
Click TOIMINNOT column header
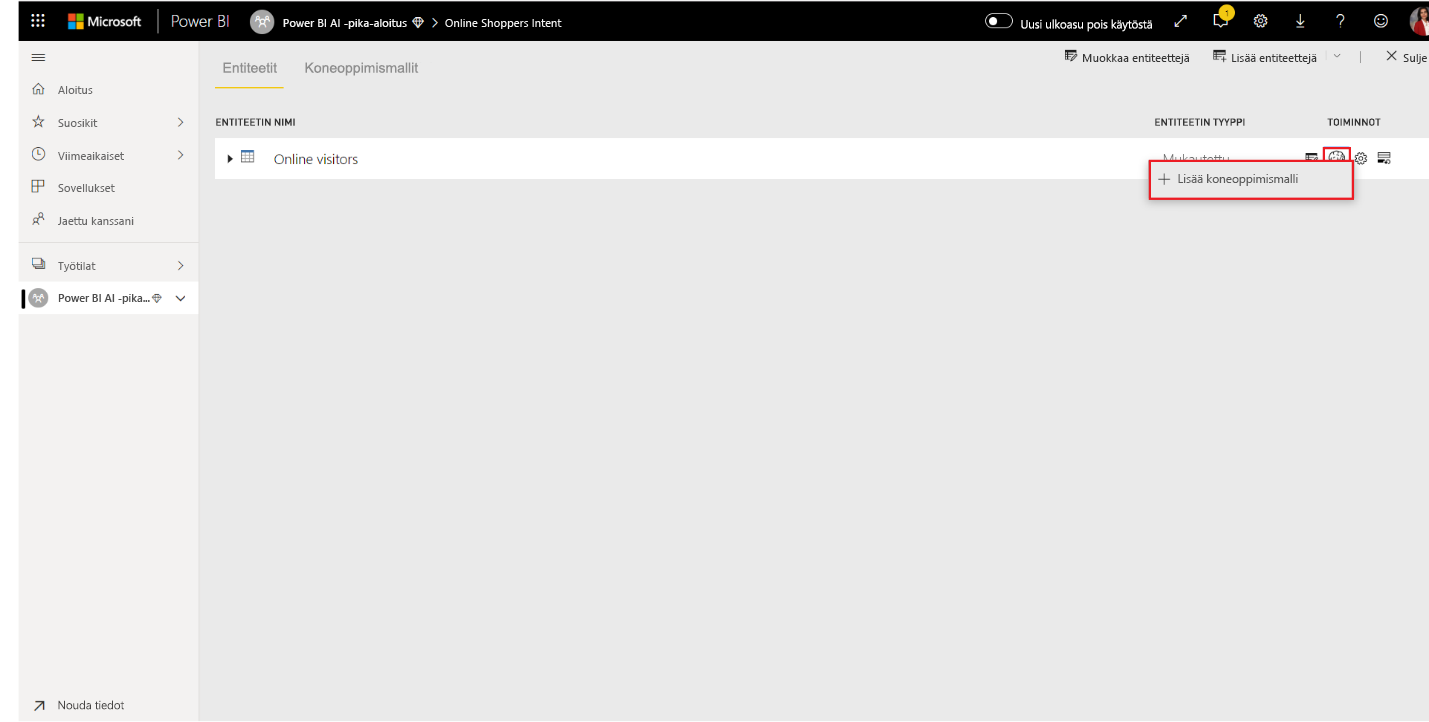1354,122
